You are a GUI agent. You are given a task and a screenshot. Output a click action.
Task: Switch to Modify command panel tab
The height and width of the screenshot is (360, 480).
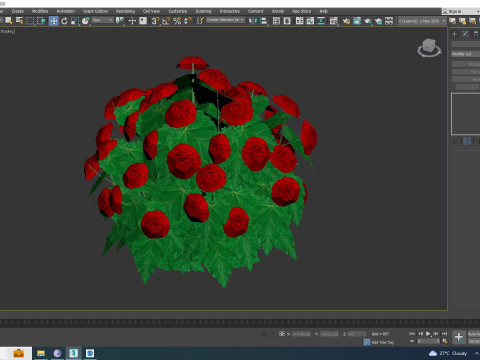[465, 34]
